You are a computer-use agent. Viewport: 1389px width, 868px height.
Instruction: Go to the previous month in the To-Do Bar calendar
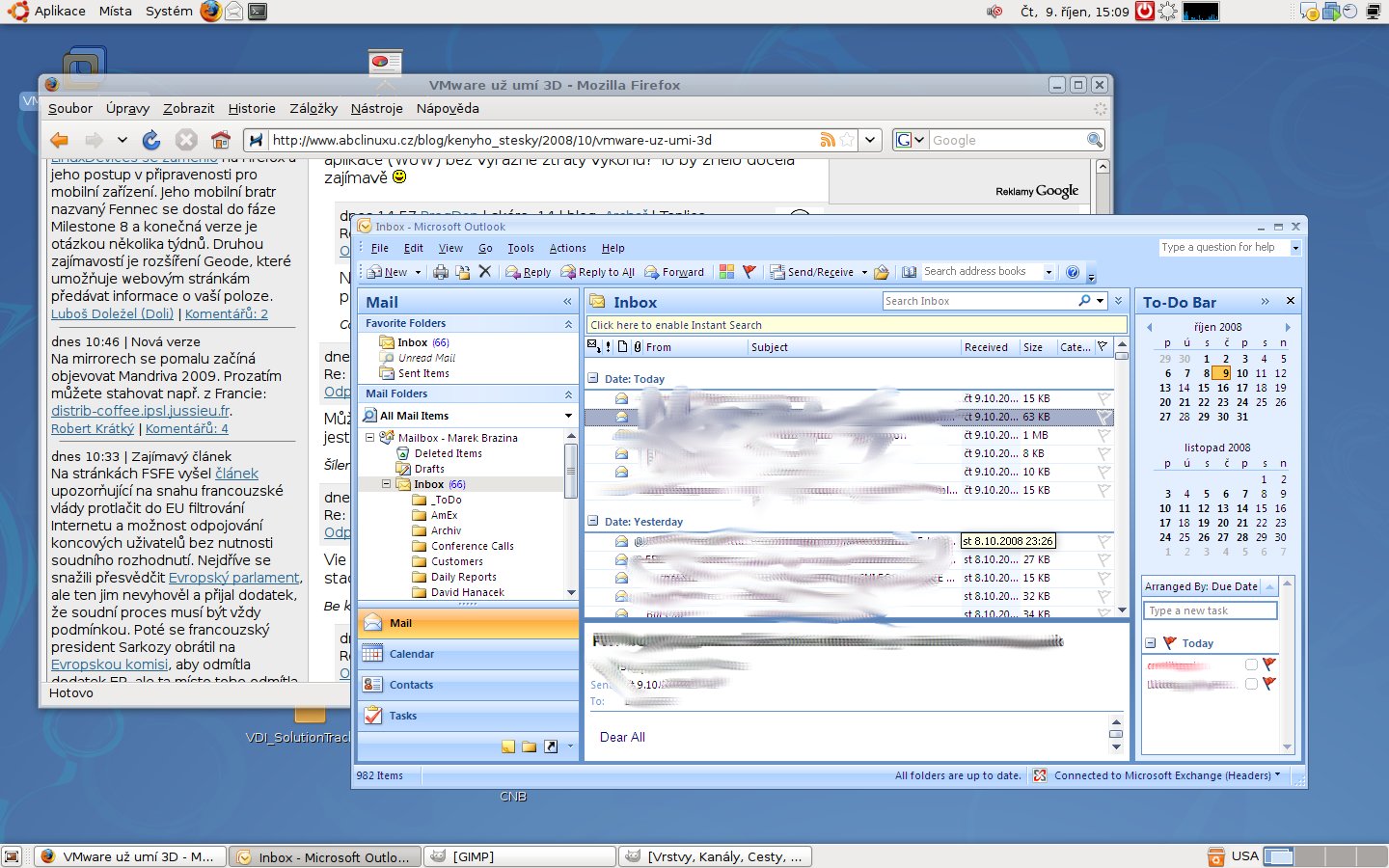(1150, 327)
